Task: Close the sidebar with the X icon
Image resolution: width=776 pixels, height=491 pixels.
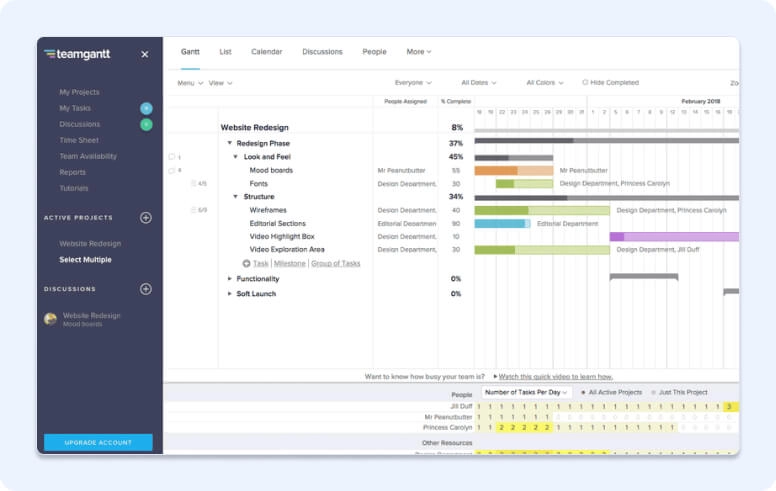Action: click(x=145, y=54)
